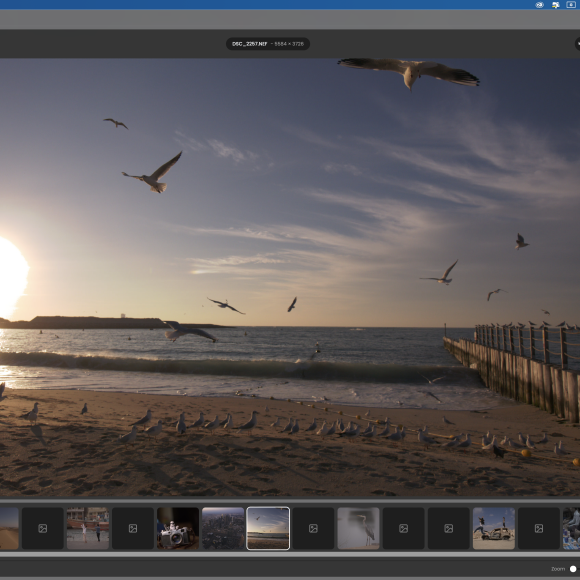Viewport: 580px width, 580px height.
Task: Adjust the Zoom slider handle
Action: click(x=573, y=569)
